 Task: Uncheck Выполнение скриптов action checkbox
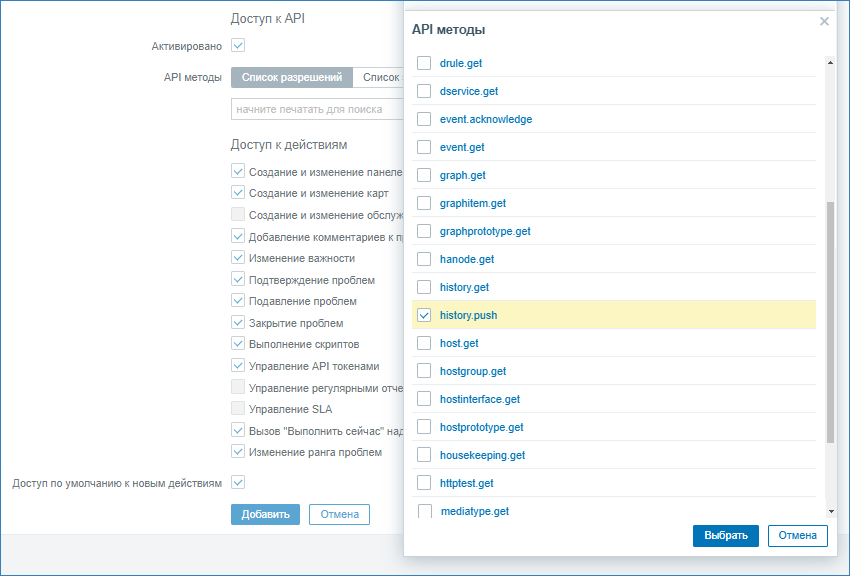(x=238, y=344)
